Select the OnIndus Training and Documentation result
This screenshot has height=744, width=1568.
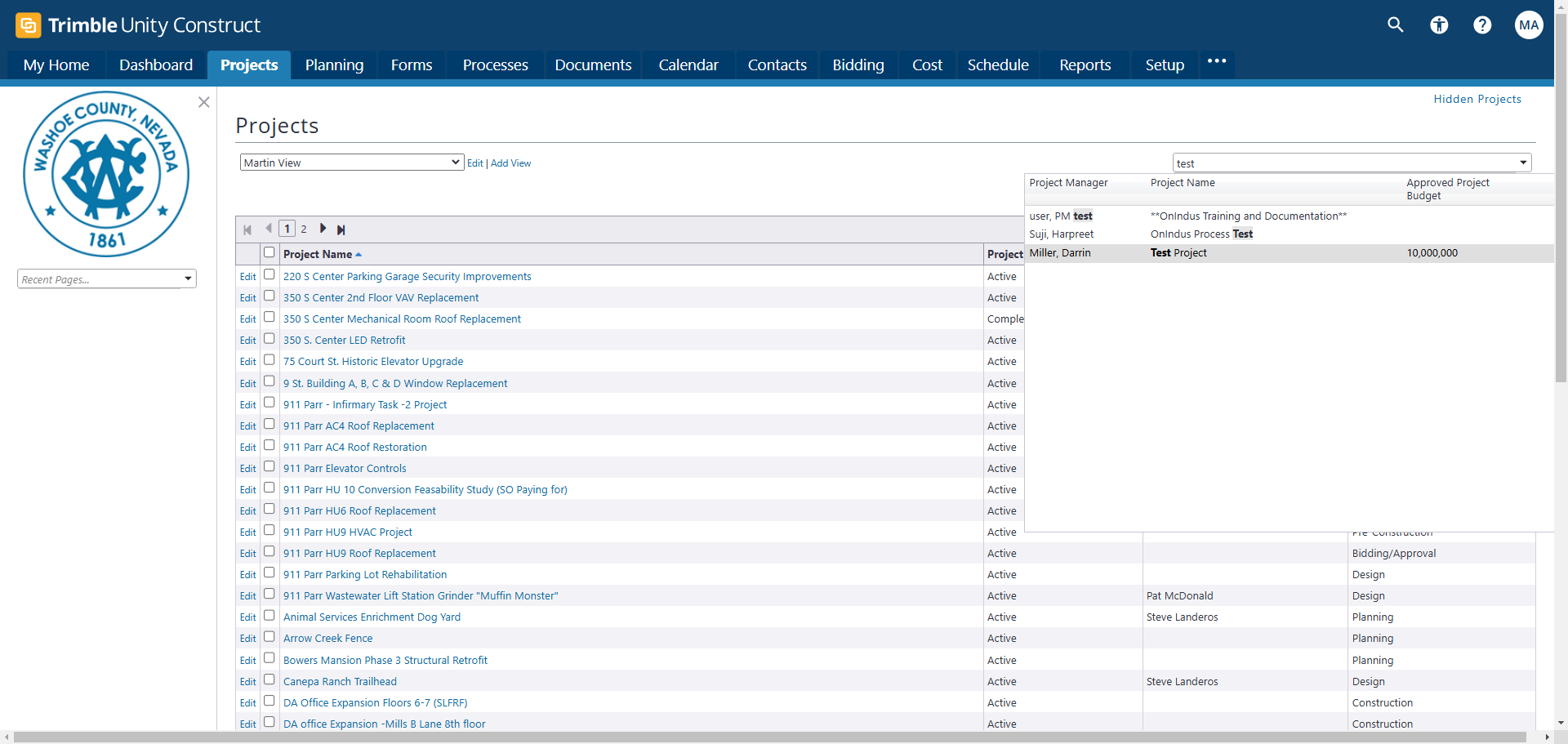point(1289,216)
